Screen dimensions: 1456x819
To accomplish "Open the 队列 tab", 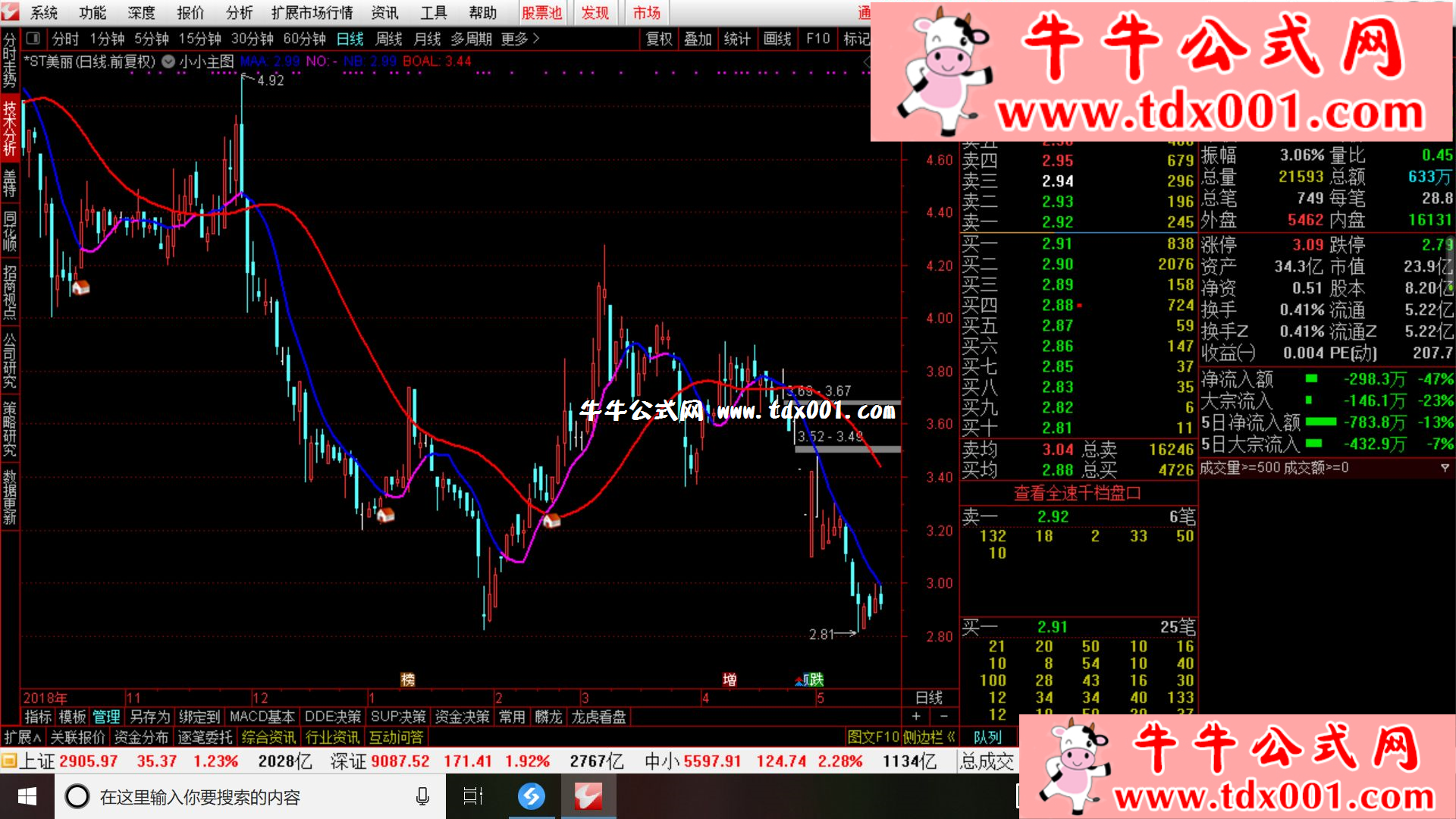I will 987,737.
